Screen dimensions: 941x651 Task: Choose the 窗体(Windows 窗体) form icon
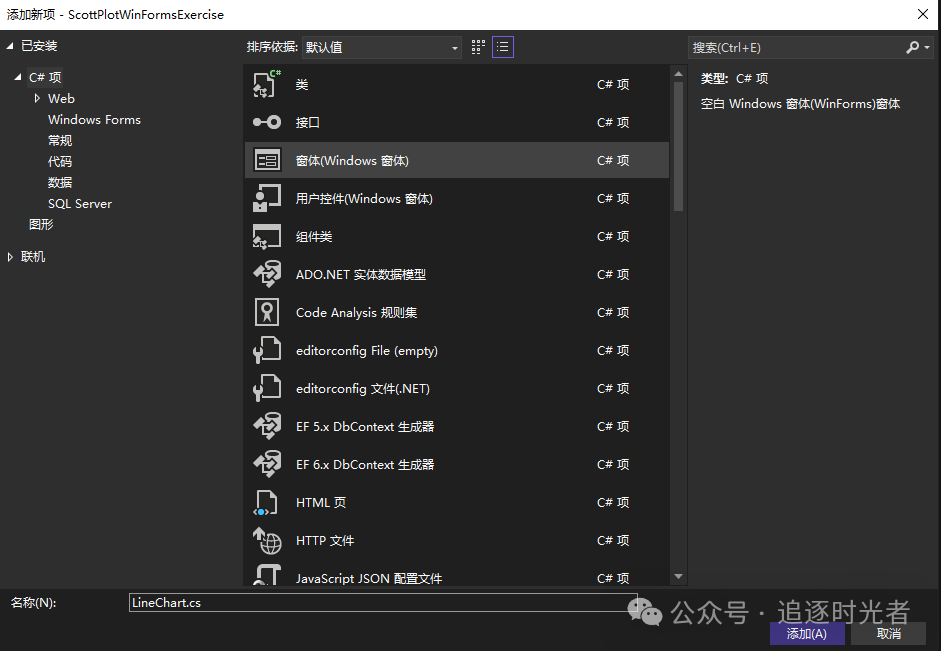coord(267,160)
